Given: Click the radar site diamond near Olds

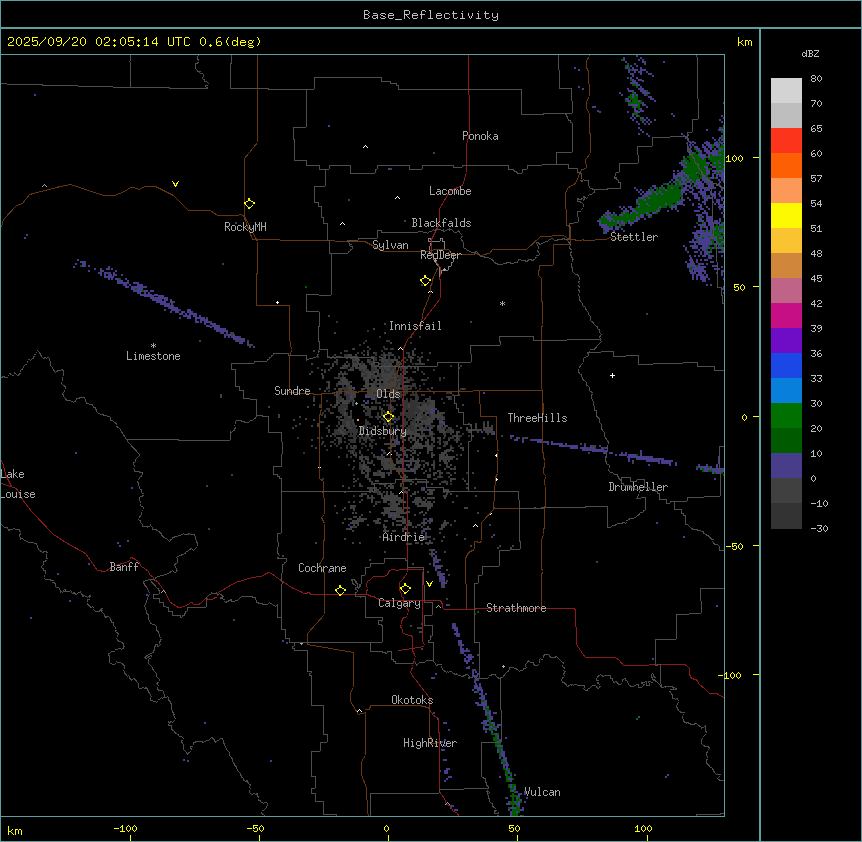Looking at the screenshot, I should coord(388,417).
